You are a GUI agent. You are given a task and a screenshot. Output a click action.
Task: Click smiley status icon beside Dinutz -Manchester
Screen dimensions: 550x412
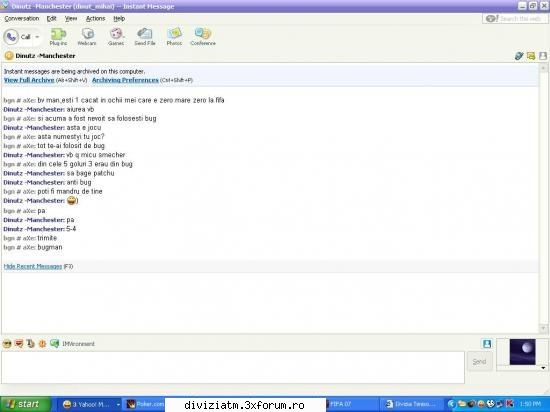[x=9, y=56]
